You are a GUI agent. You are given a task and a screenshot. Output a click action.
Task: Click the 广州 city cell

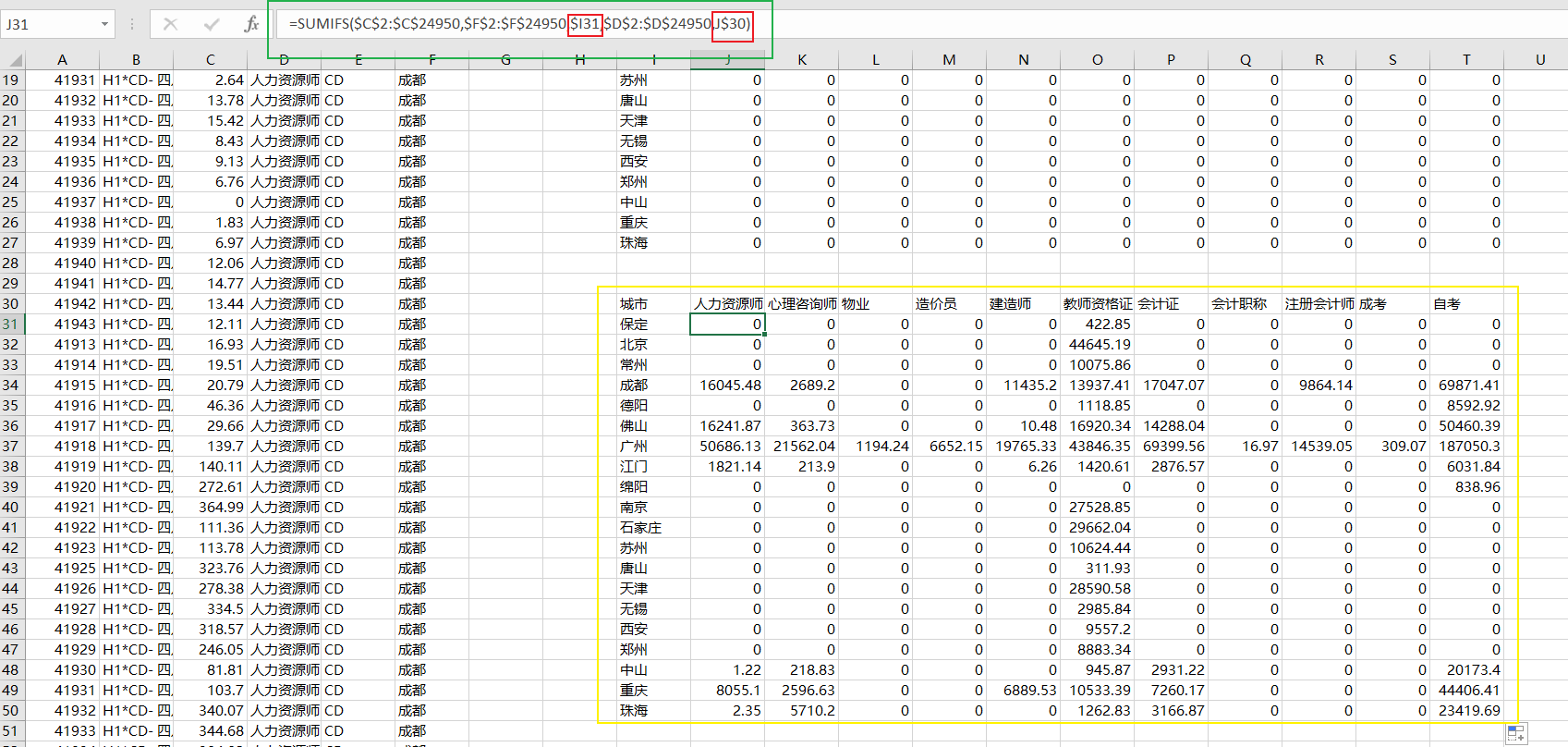point(654,447)
